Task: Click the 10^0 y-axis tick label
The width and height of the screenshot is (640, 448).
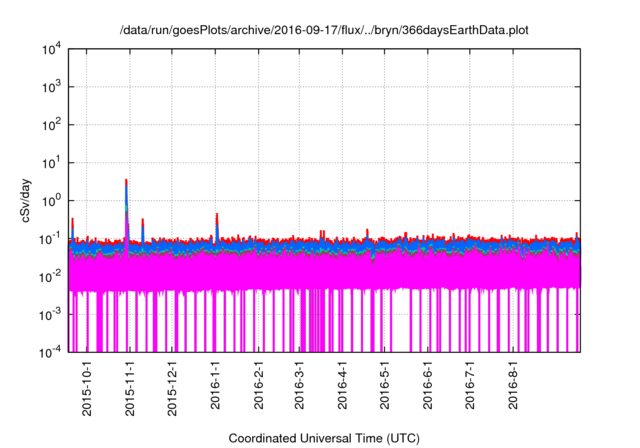Action: point(49,201)
